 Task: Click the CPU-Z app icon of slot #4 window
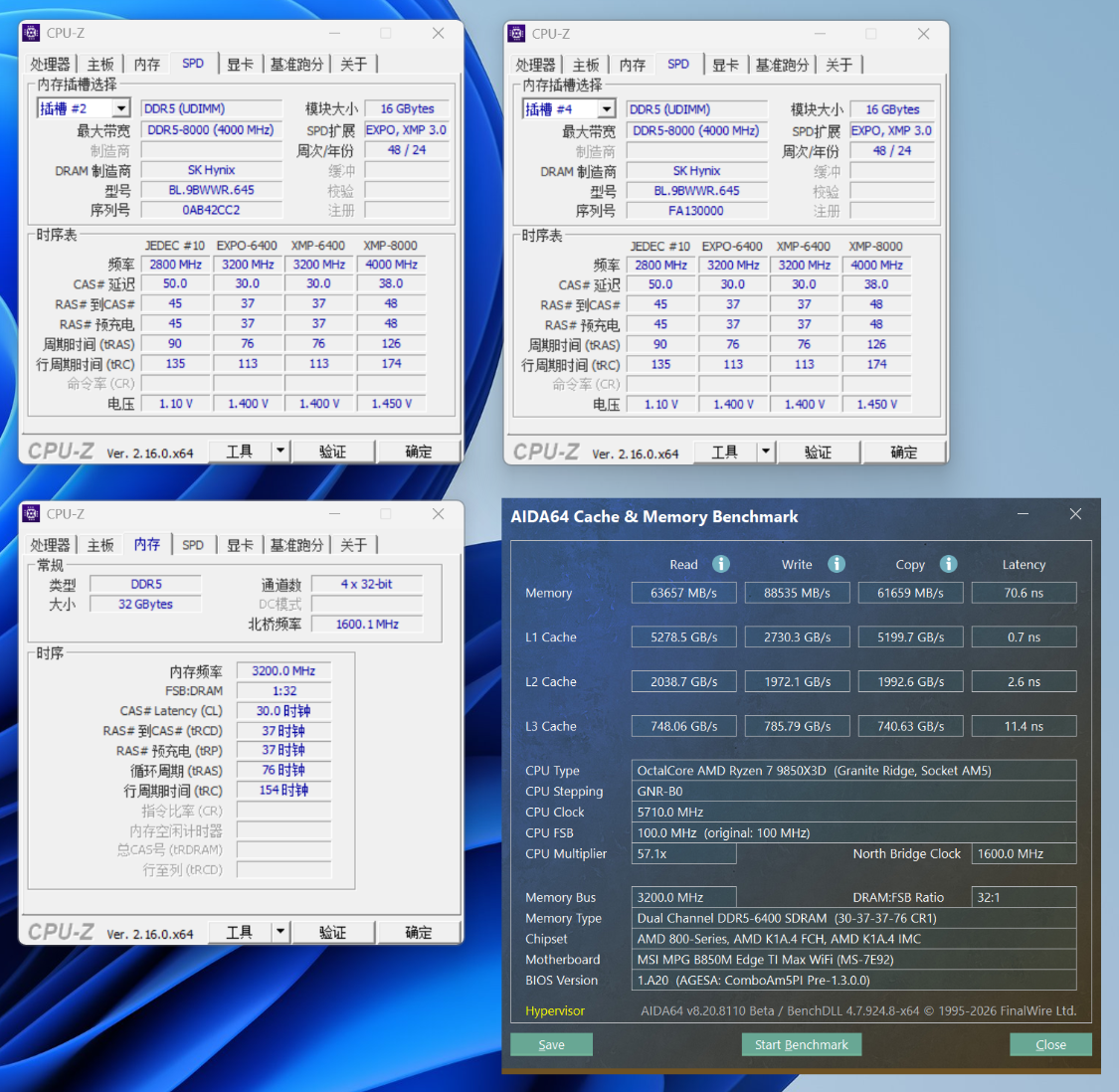(516, 34)
